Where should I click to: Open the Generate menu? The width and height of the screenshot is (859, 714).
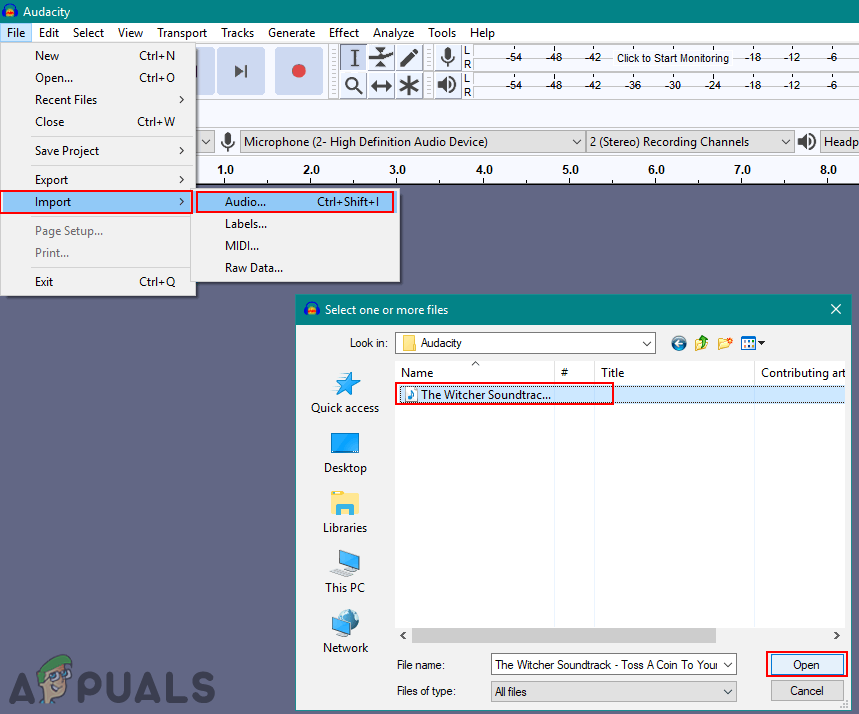pos(291,33)
